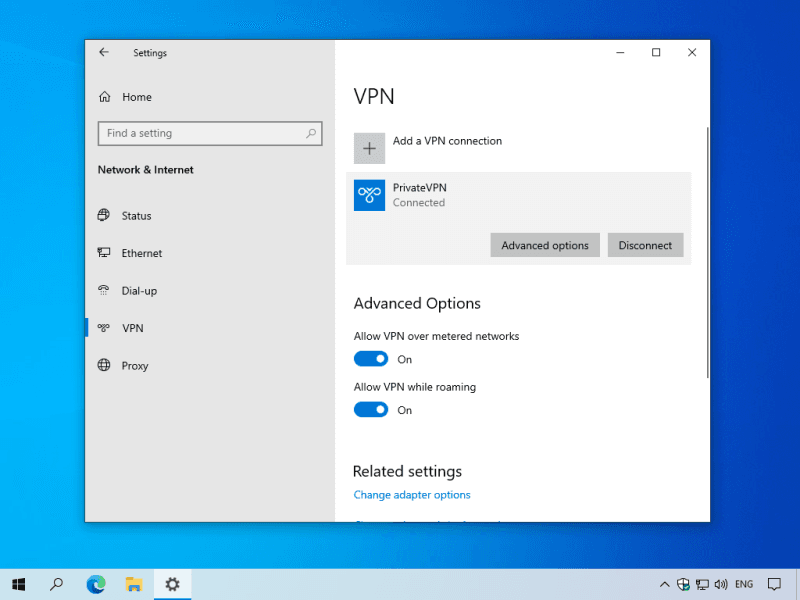Image resolution: width=800 pixels, height=600 pixels.
Task: Click the Status globe icon
Action: pos(104,216)
